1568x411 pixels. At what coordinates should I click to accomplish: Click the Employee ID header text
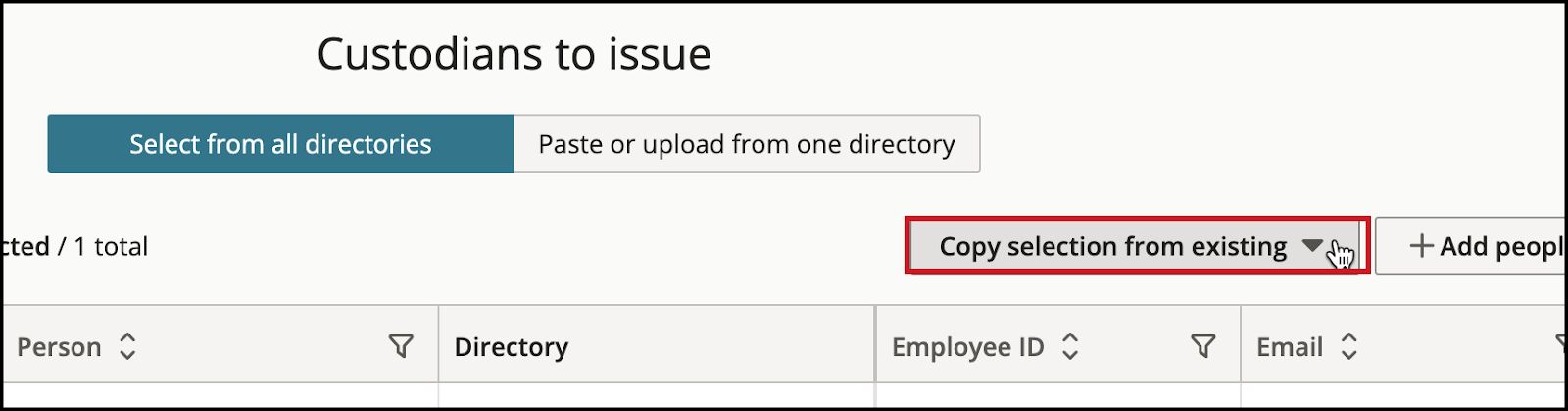click(x=968, y=347)
